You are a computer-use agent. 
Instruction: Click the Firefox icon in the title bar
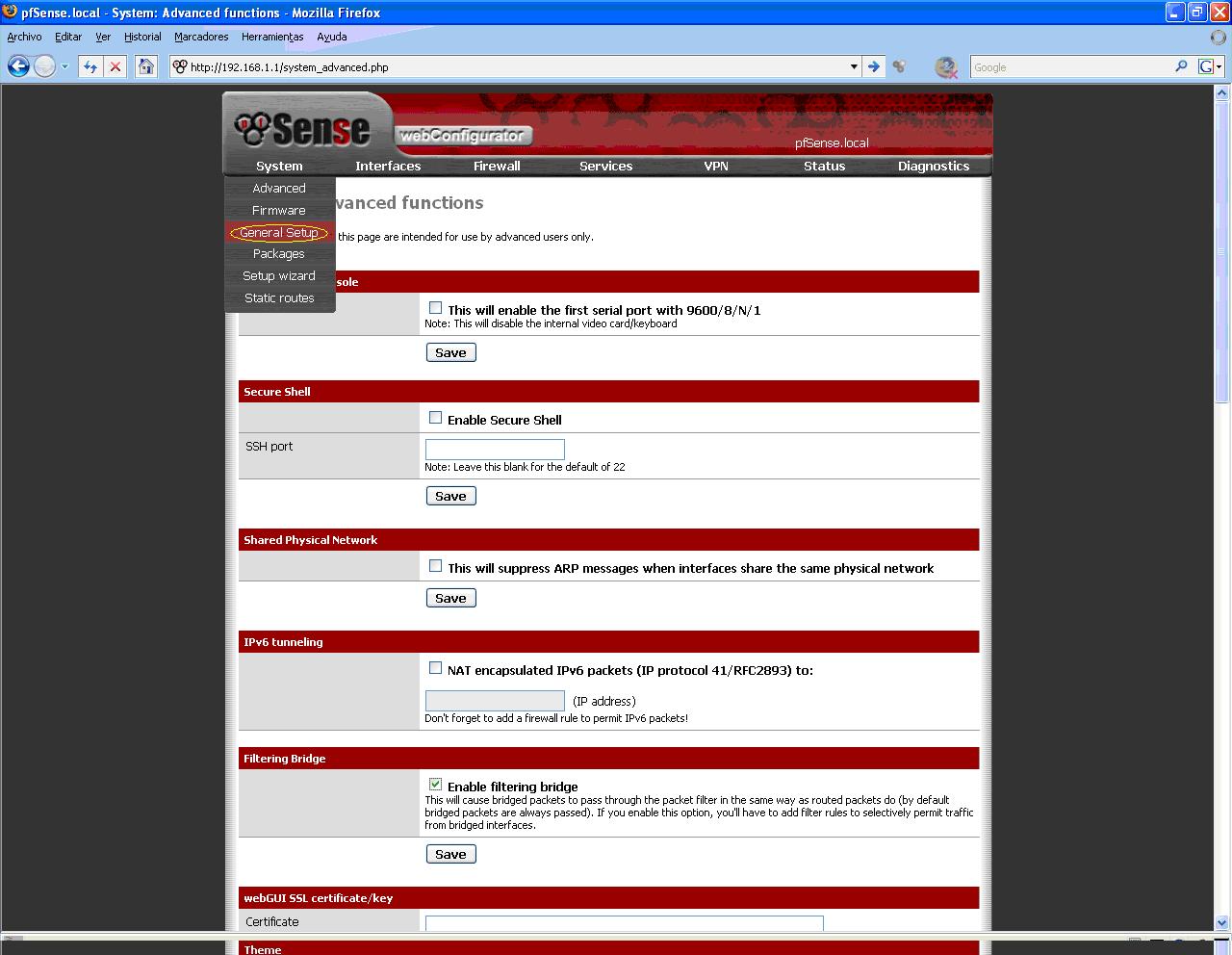tap(10, 12)
